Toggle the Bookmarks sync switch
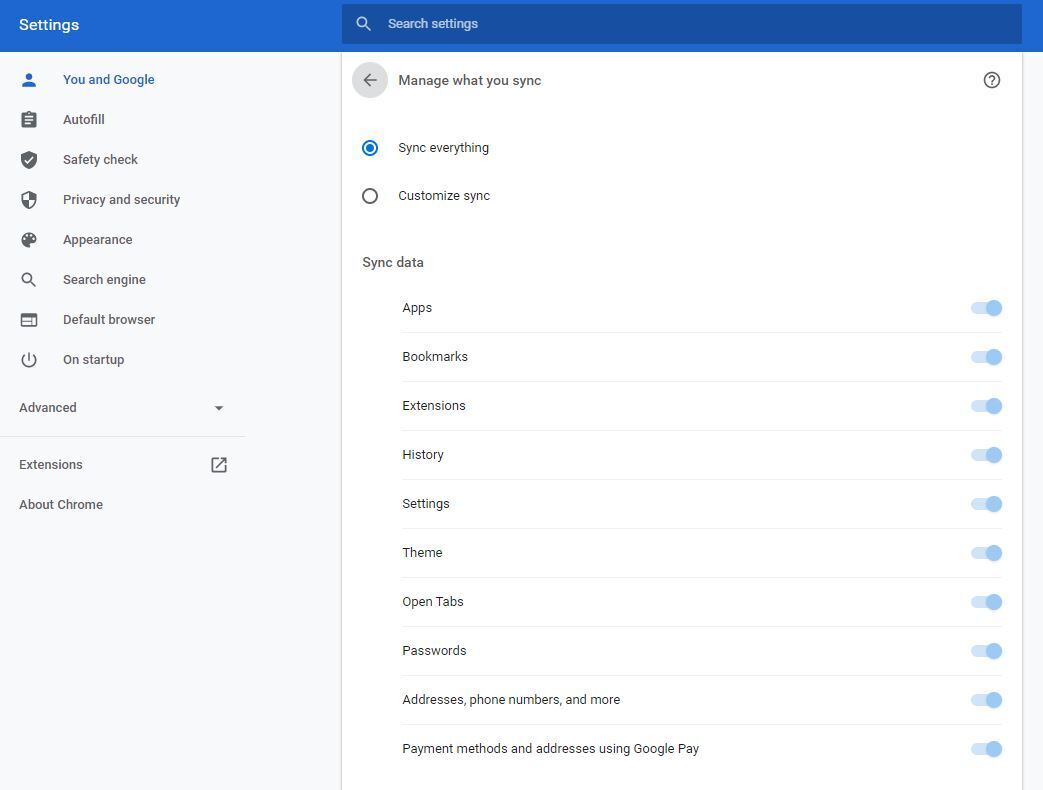Image resolution: width=1043 pixels, height=790 pixels. coord(986,357)
